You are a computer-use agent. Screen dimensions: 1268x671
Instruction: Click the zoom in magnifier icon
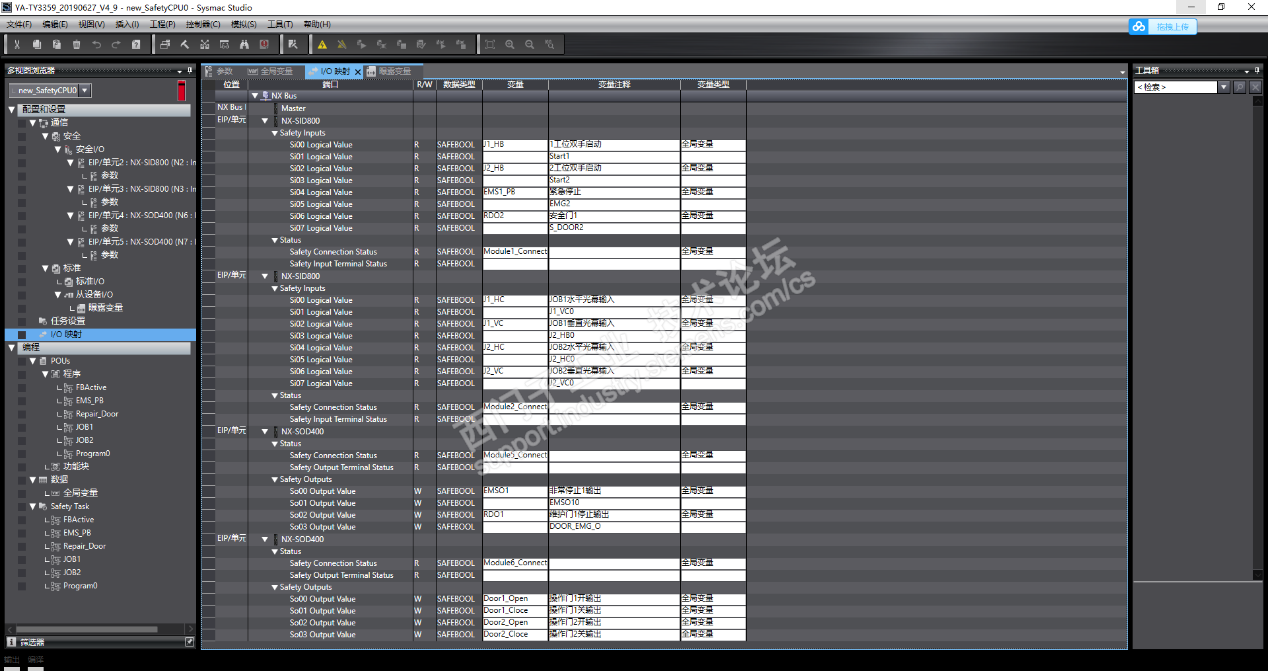coord(510,44)
